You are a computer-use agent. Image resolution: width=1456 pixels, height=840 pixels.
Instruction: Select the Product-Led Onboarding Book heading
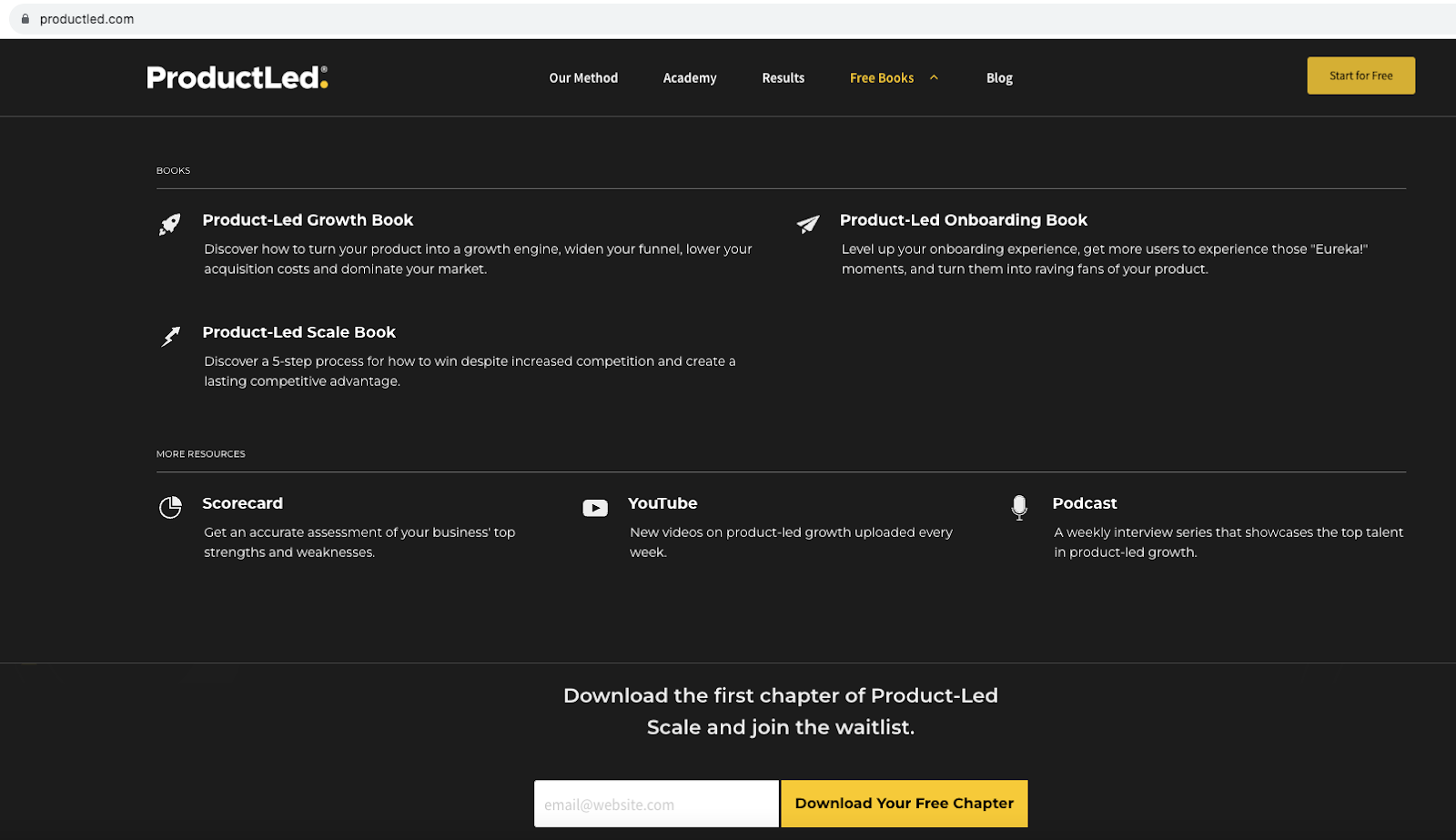click(963, 219)
